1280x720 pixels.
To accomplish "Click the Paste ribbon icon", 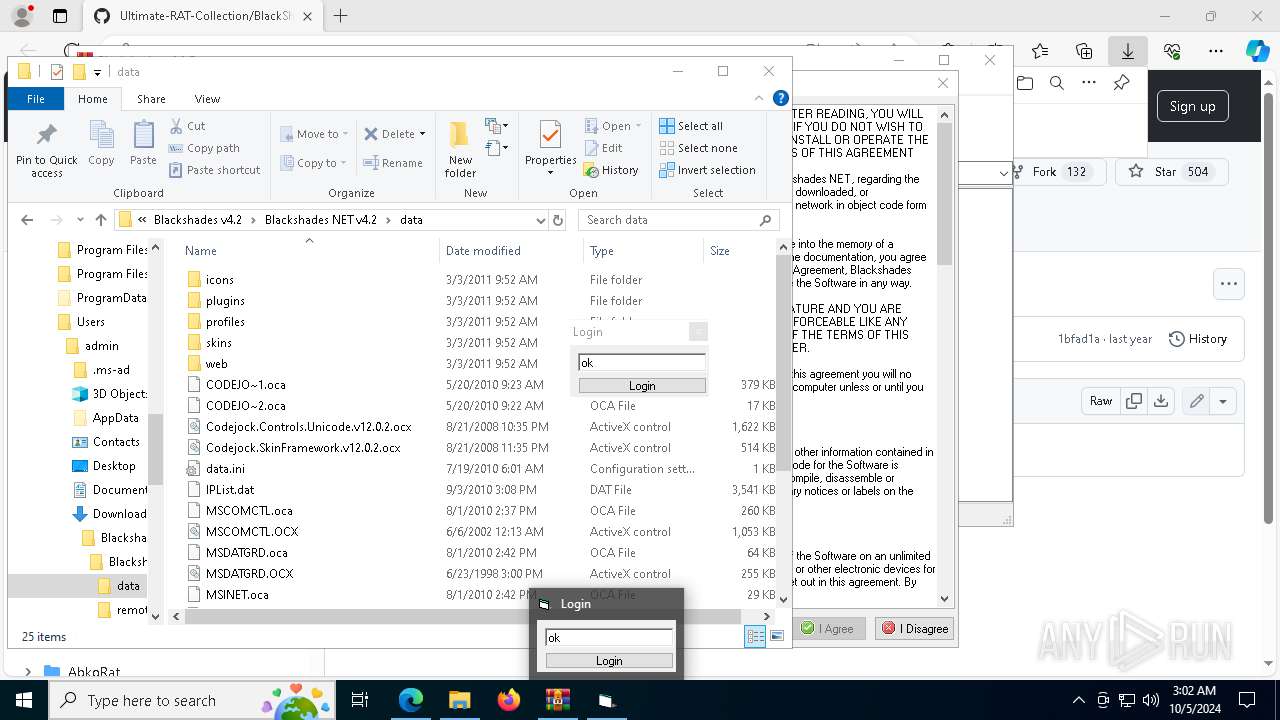I will click(143, 143).
